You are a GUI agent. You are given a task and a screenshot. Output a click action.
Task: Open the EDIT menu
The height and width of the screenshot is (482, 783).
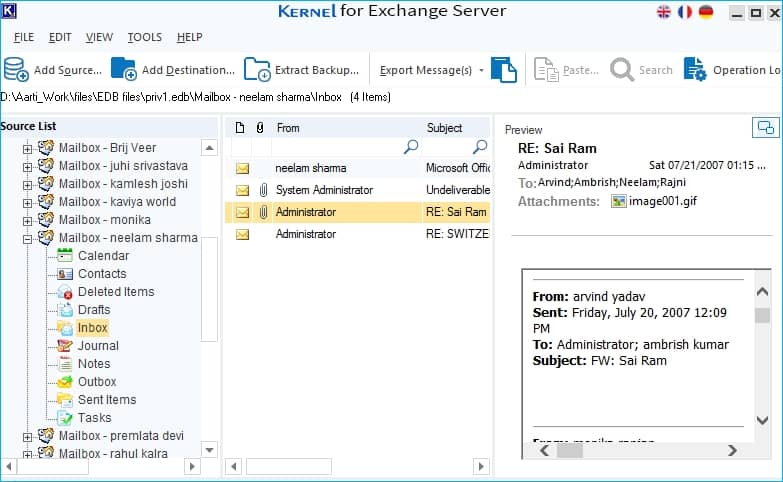click(x=60, y=37)
